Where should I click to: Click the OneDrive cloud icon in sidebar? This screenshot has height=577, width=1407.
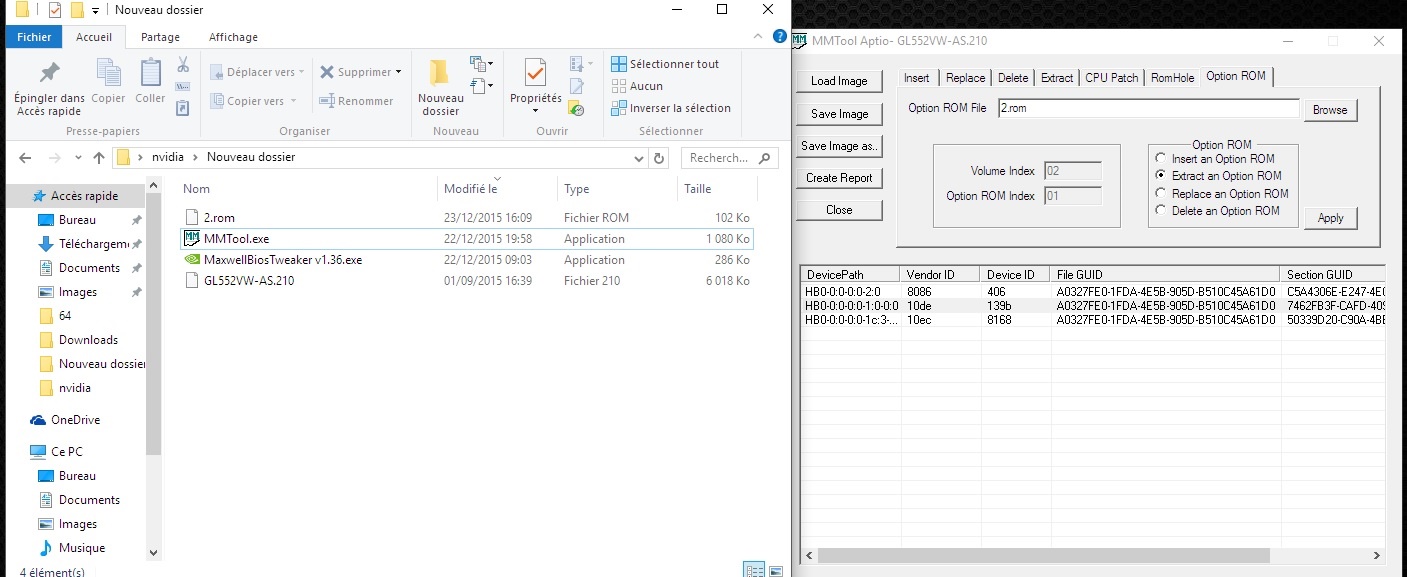coord(38,420)
